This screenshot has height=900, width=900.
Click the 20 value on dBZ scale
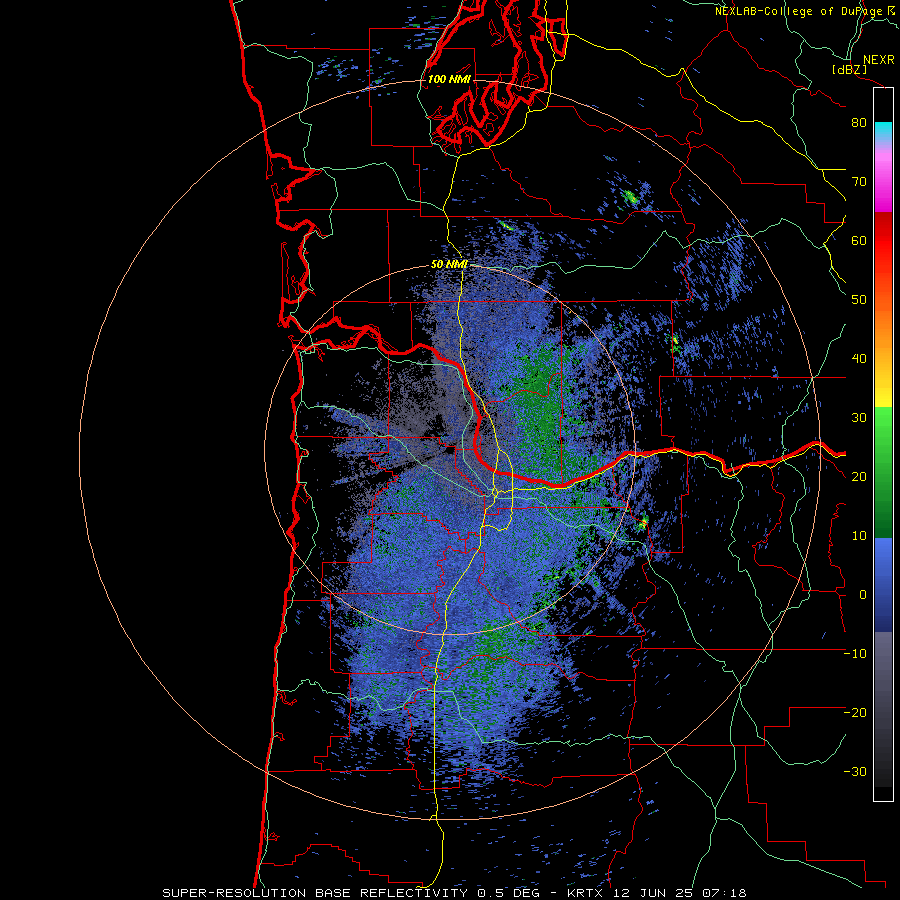859,477
